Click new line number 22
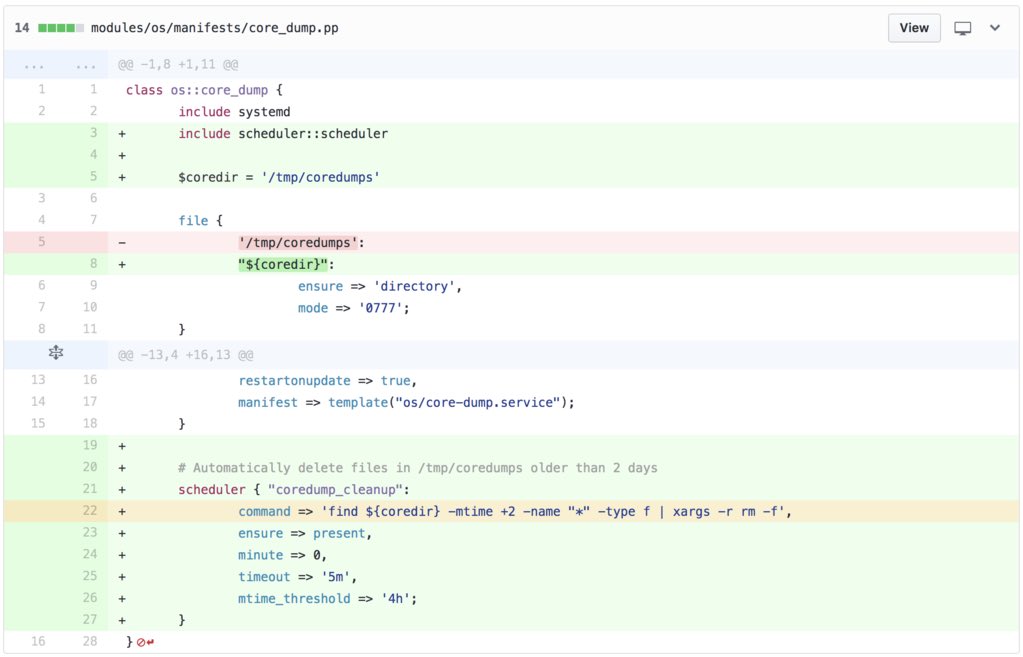 click(90, 511)
